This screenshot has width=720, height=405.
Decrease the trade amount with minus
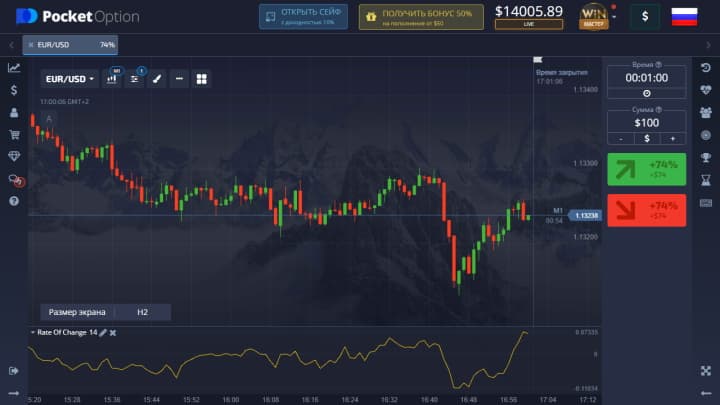pos(621,139)
